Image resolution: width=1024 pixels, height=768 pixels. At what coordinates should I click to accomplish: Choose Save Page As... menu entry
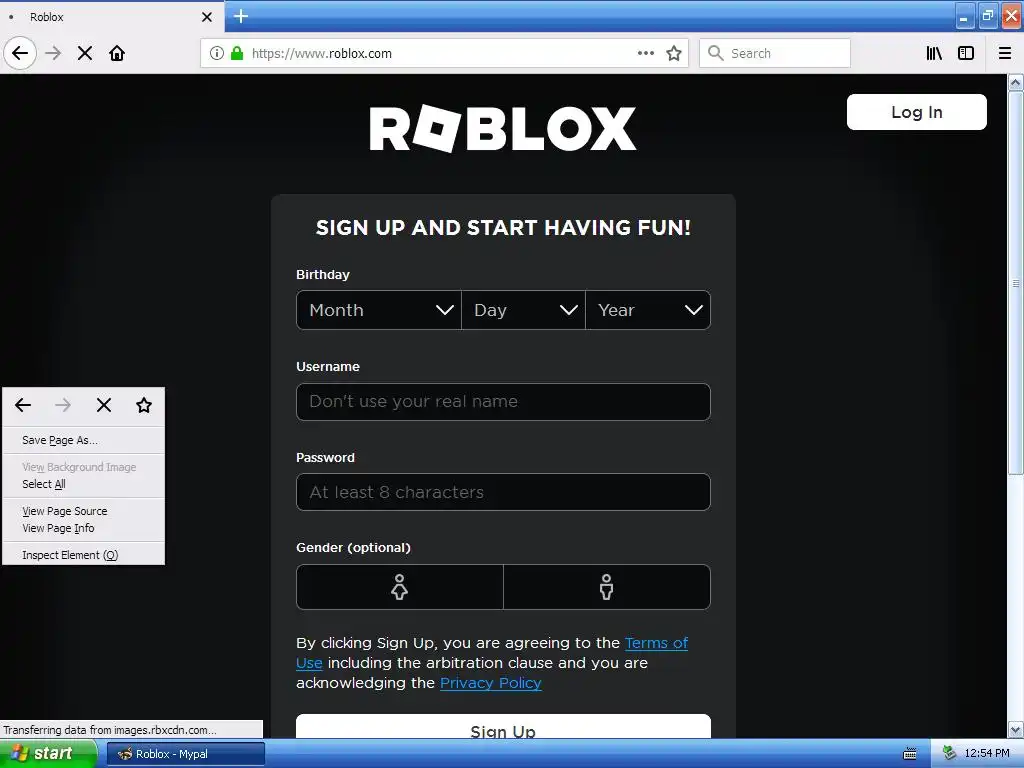coord(84,440)
